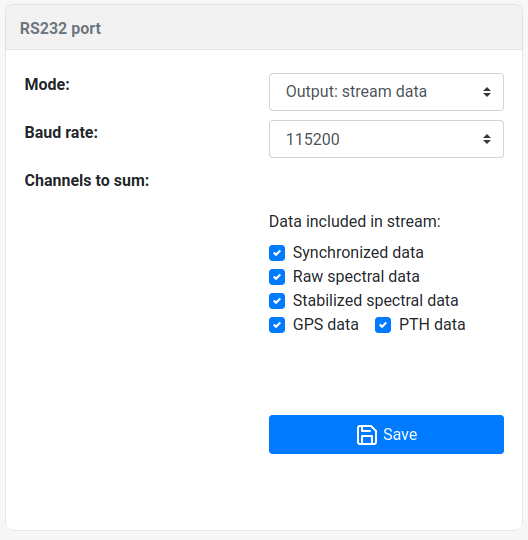Disable the GPS data checkbox
Viewport: 528px width, 540px height.
tap(277, 325)
